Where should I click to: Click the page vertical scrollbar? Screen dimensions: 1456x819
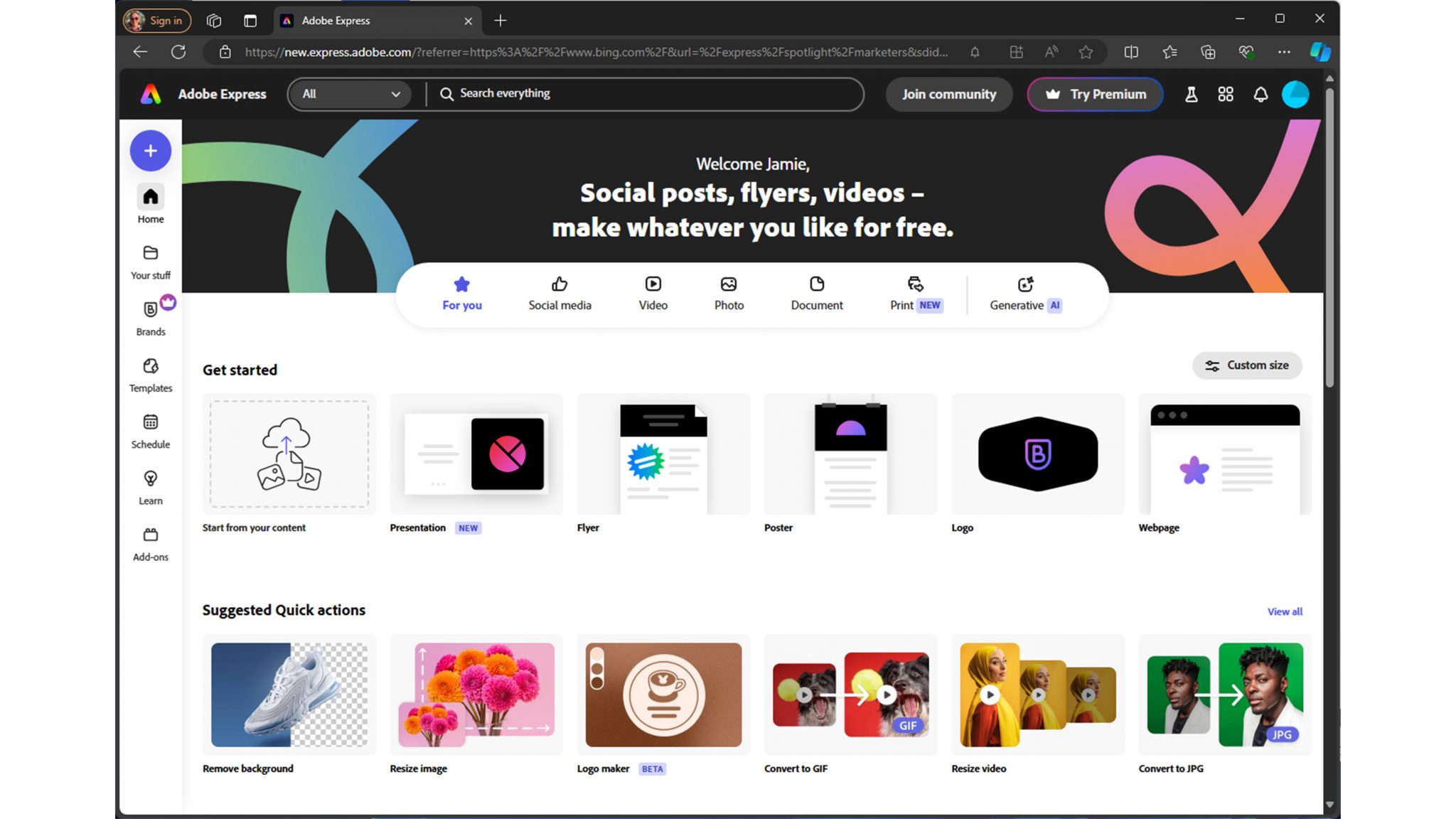coord(1329,235)
